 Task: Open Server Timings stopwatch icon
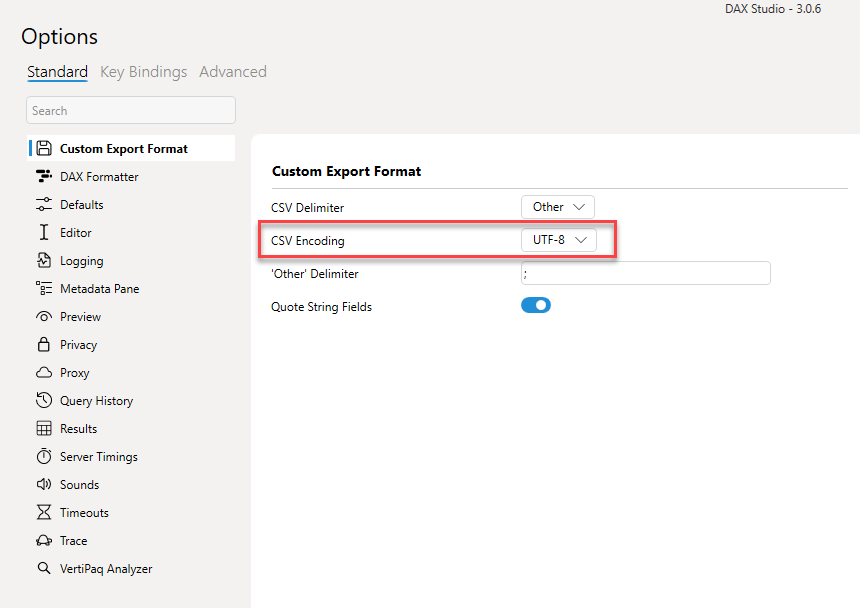pos(44,456)
